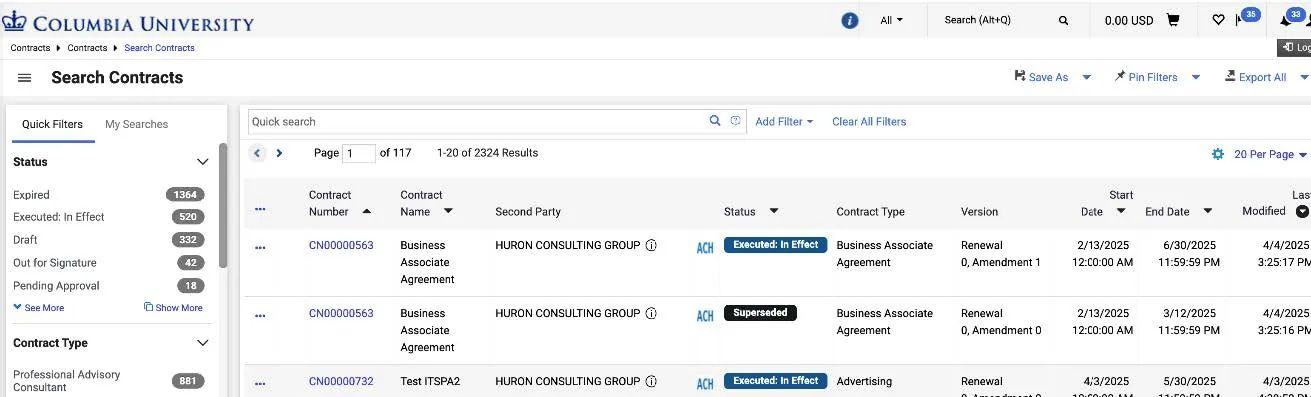The width and height of the screenshot is (1311, 397).
Task: Toggle Contract Number ascending sort arrow
Action: coord(366,211)
